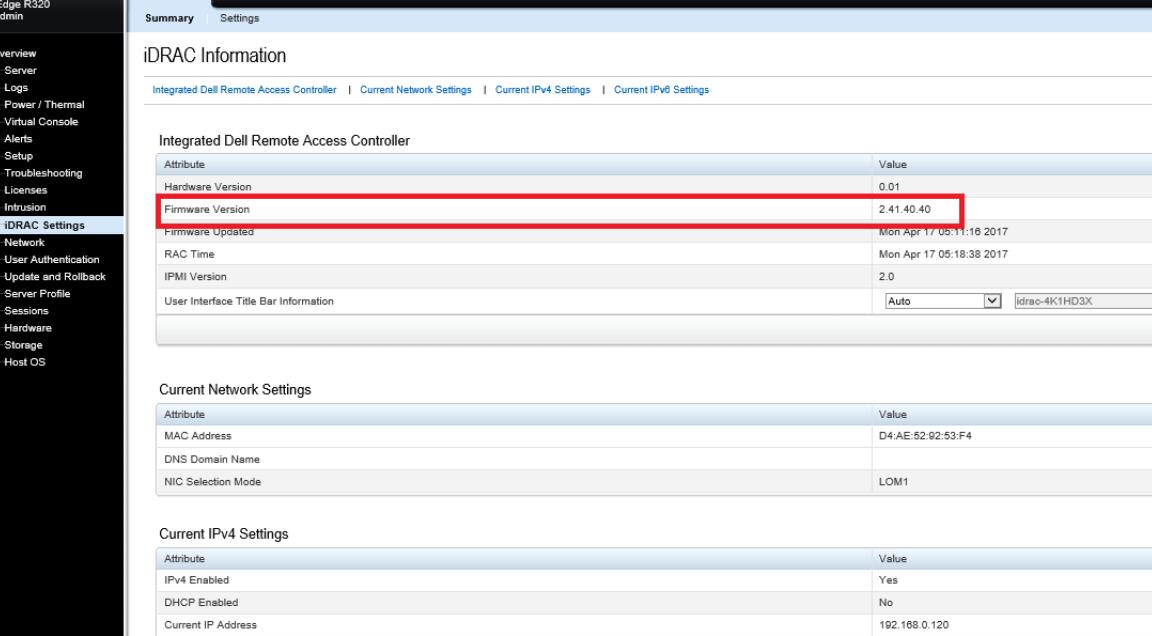Jump to Integrated Dell Remote Access Controller link
Viewport: 1152px width, 636px height.
(244, 90)
